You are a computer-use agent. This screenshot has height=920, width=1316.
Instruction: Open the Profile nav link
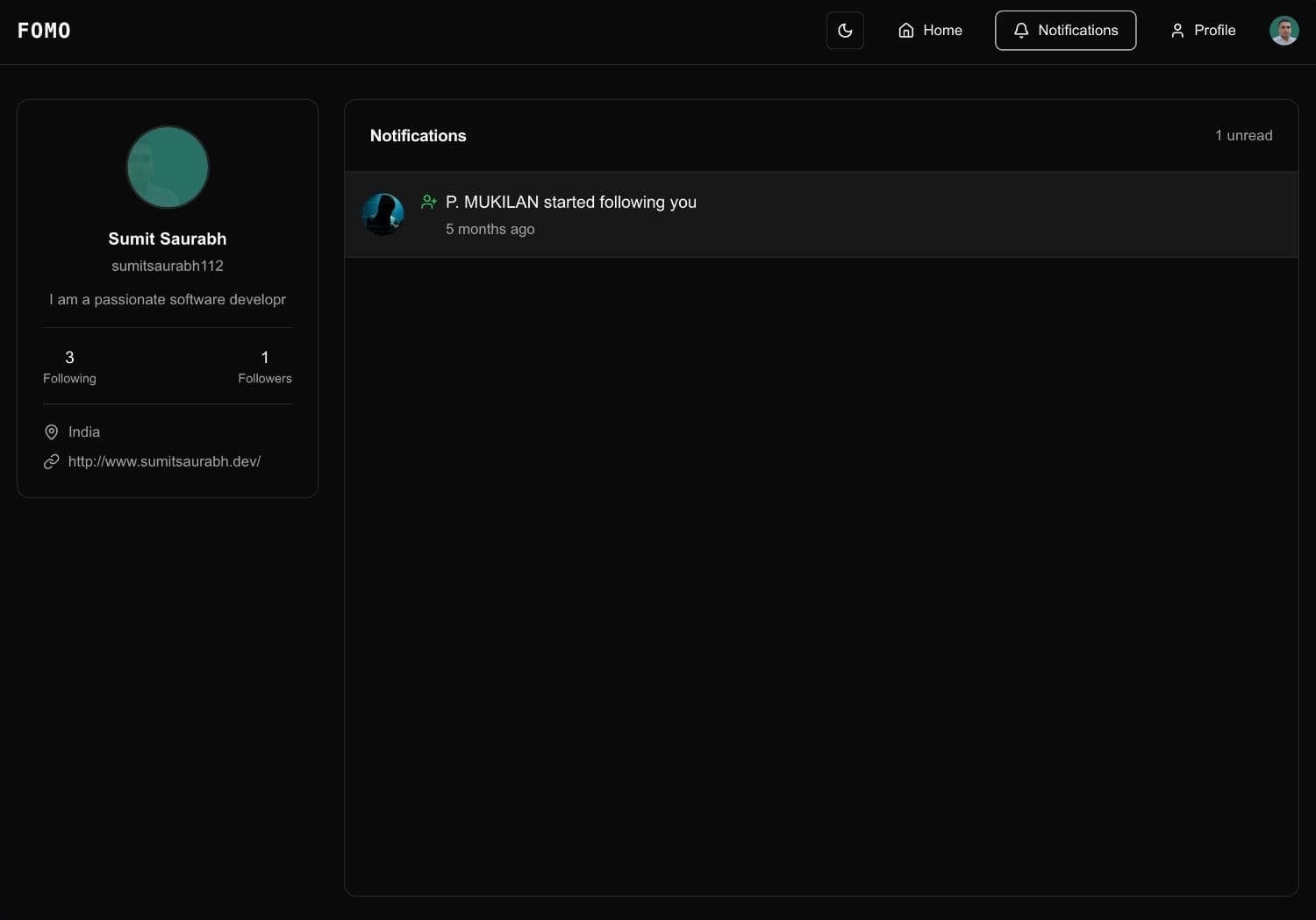tap(1203, 31)
